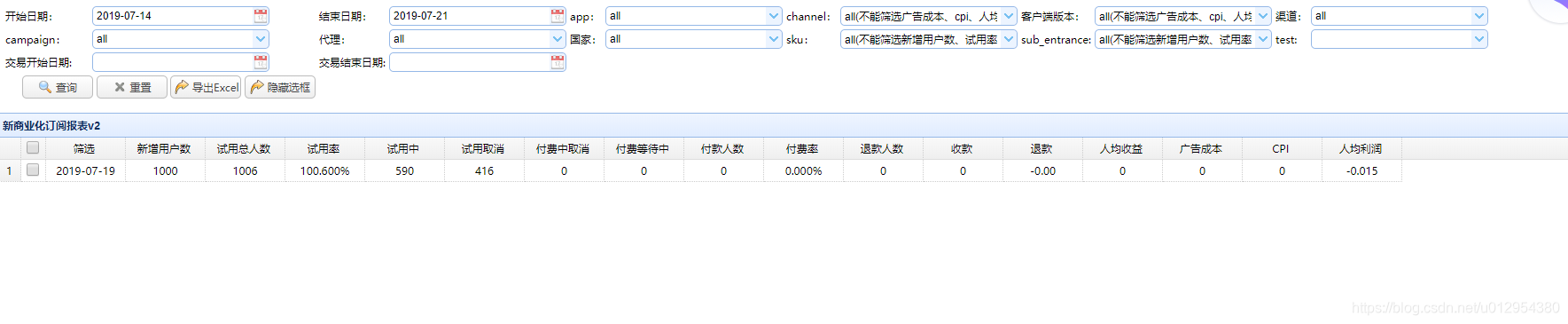This screenshot has height=324, width=1568.
Task: Click the 退款 column header
Action: click(x=1042, y=148)
